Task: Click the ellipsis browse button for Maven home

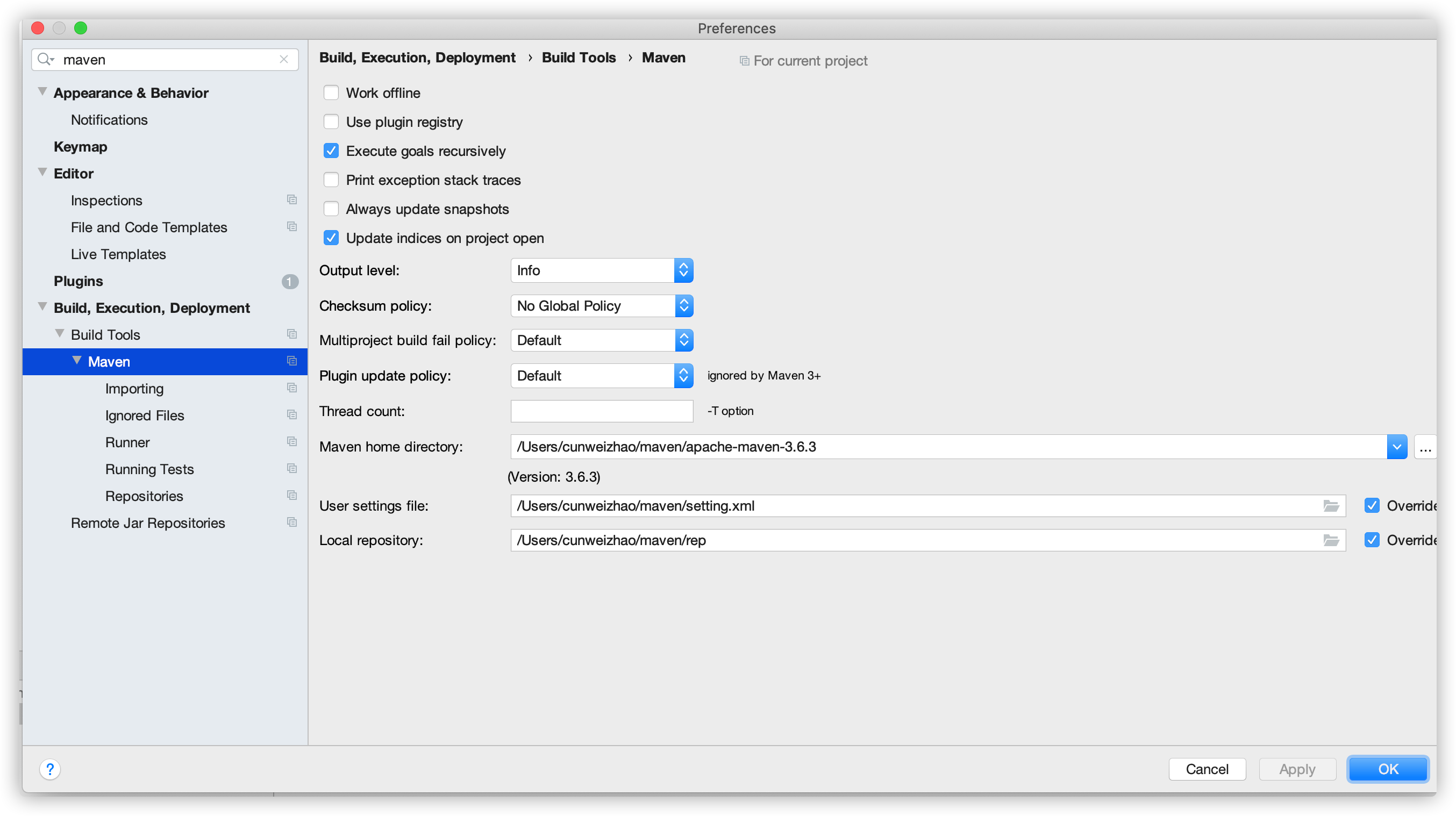Action: click(x=1425, y=447)
